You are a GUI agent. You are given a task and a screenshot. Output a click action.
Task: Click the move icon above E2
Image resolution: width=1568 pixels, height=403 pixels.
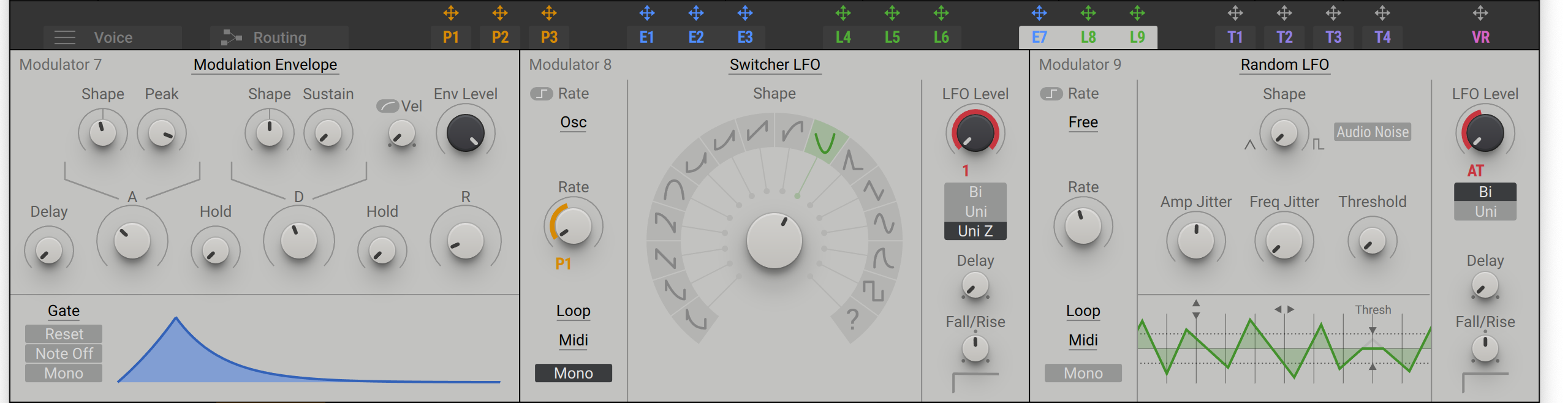(x=695, y=13)
